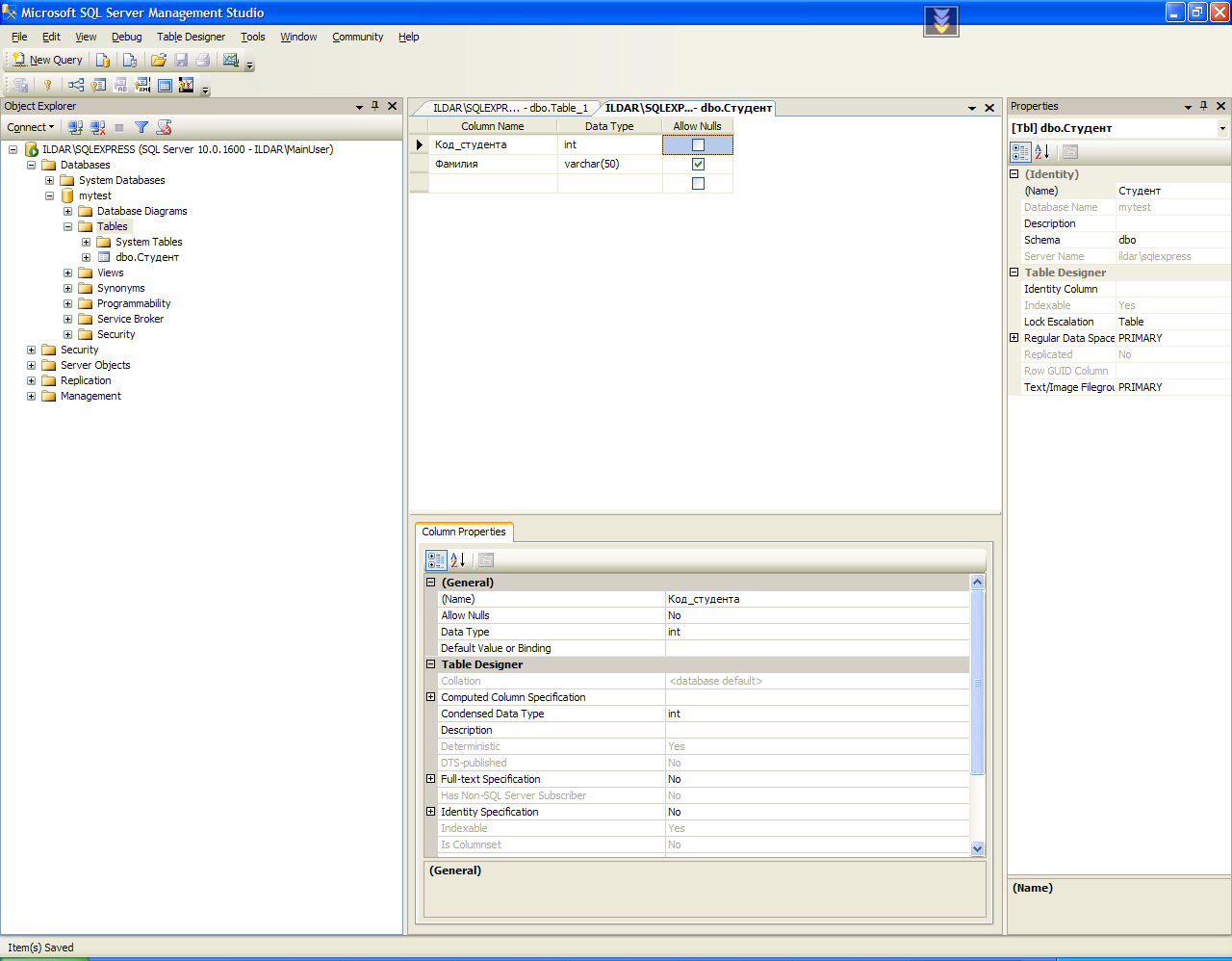This screenshot has height=961, width=1232.
Task: Expand Database Diagrams folder
Action: [x=67, y=211]
